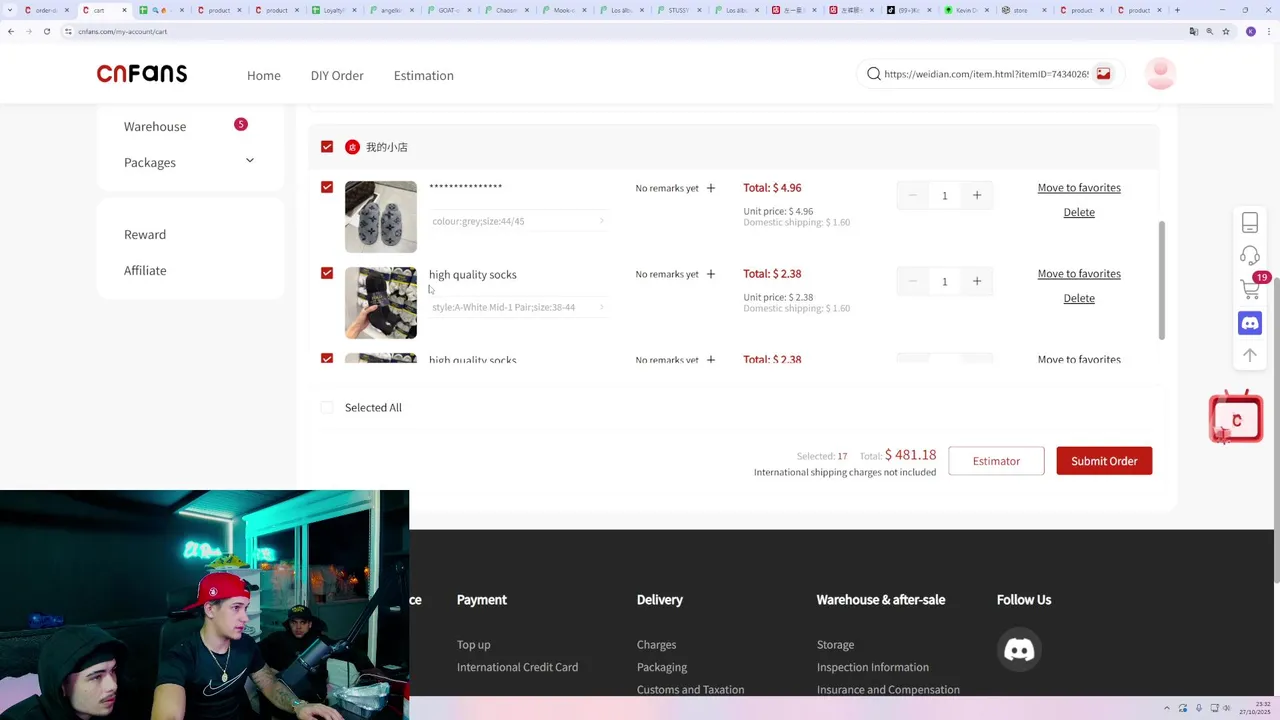Viewport: 1280px width, 720px height.
Task: Tick the Selected All checkbox
Action: tap(327, 407)
